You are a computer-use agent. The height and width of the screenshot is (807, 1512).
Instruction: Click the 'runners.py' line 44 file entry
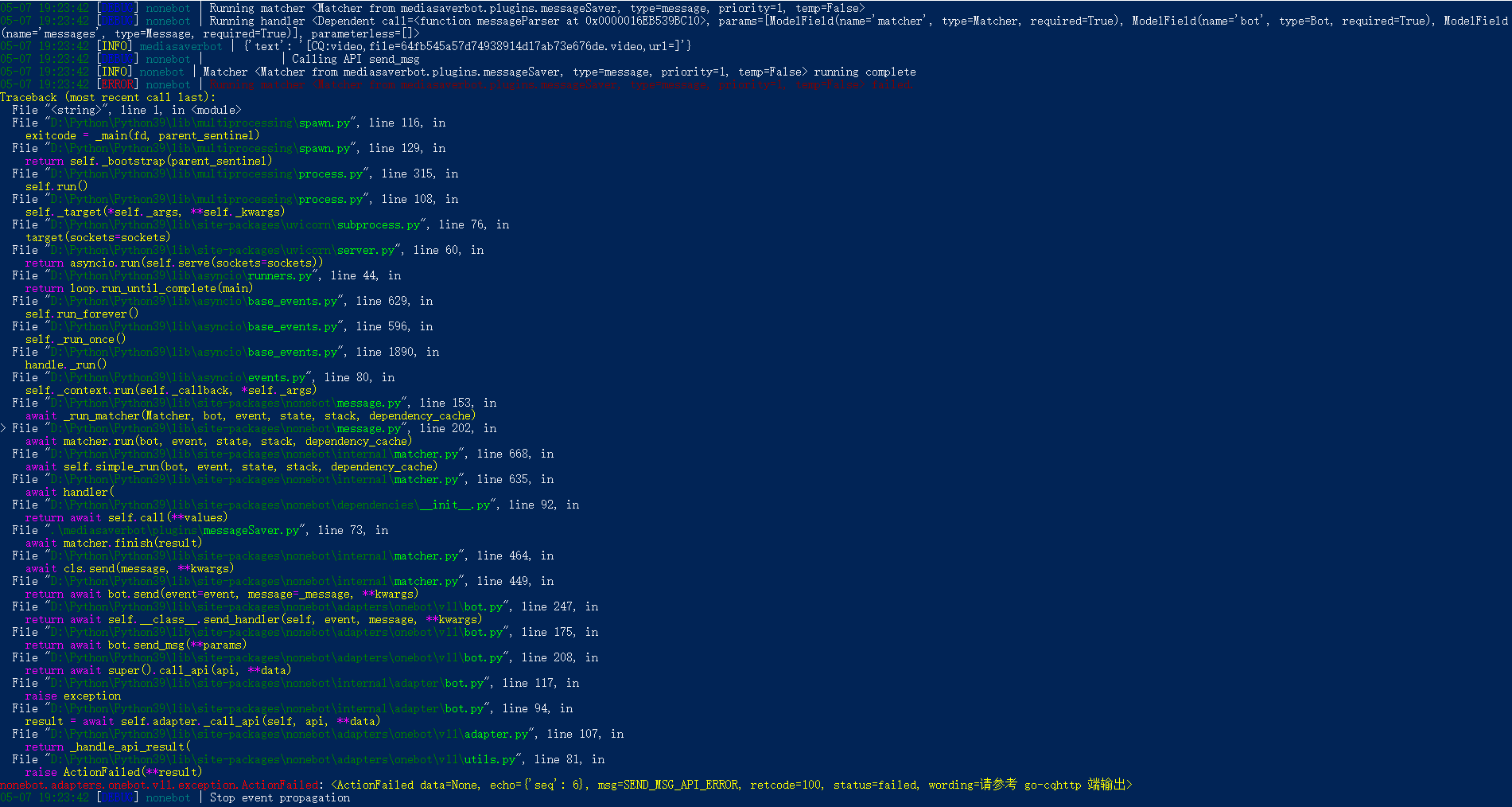coord(207,275)
